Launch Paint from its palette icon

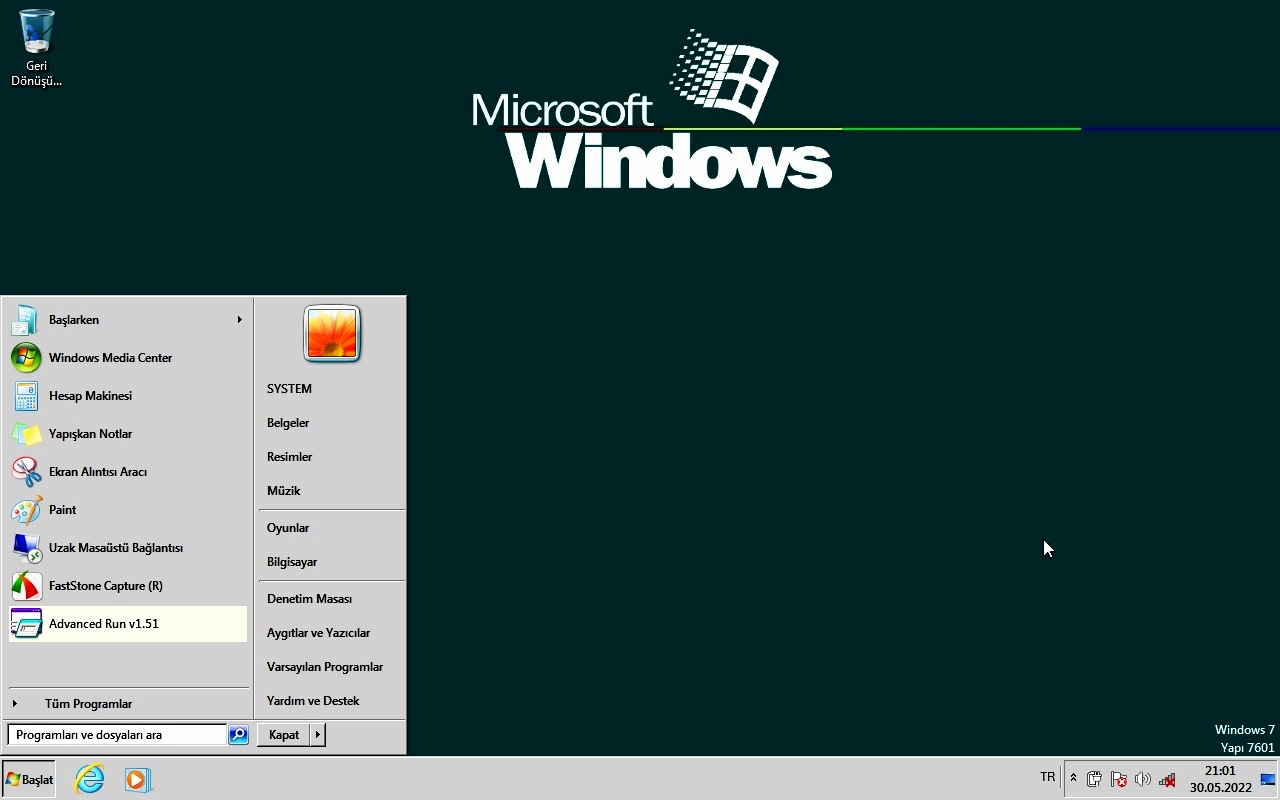tap(26, 510)
